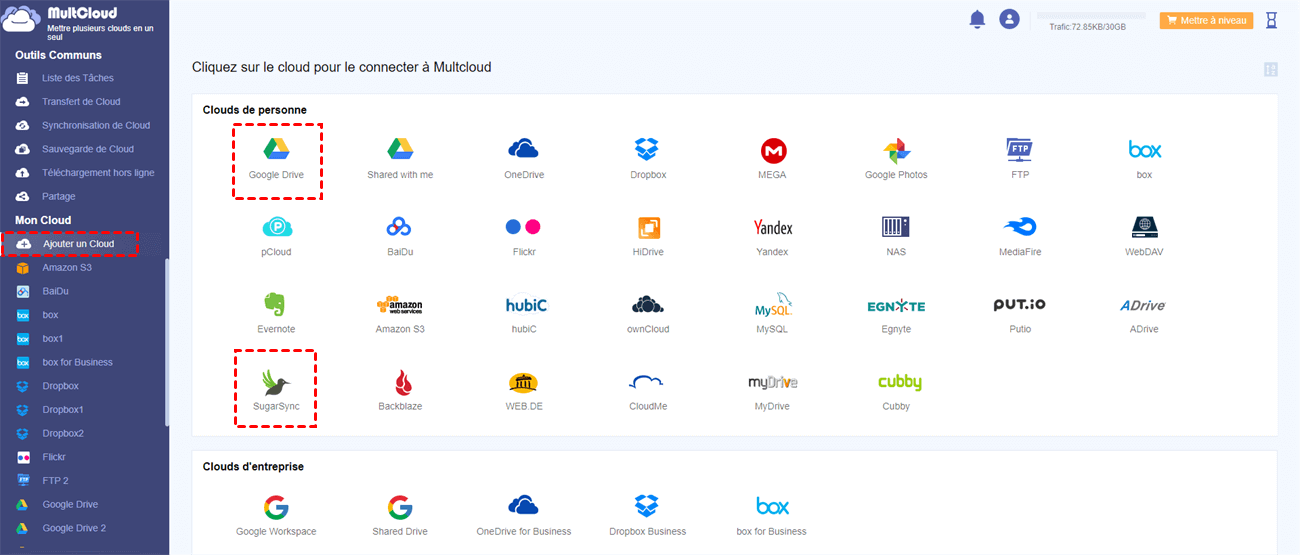Image resolution: width=1300 pixels, height=555 pixels.
Task: Choose the box personal cloud icon
Action: pyautogui.click(x=1144, y=150)
